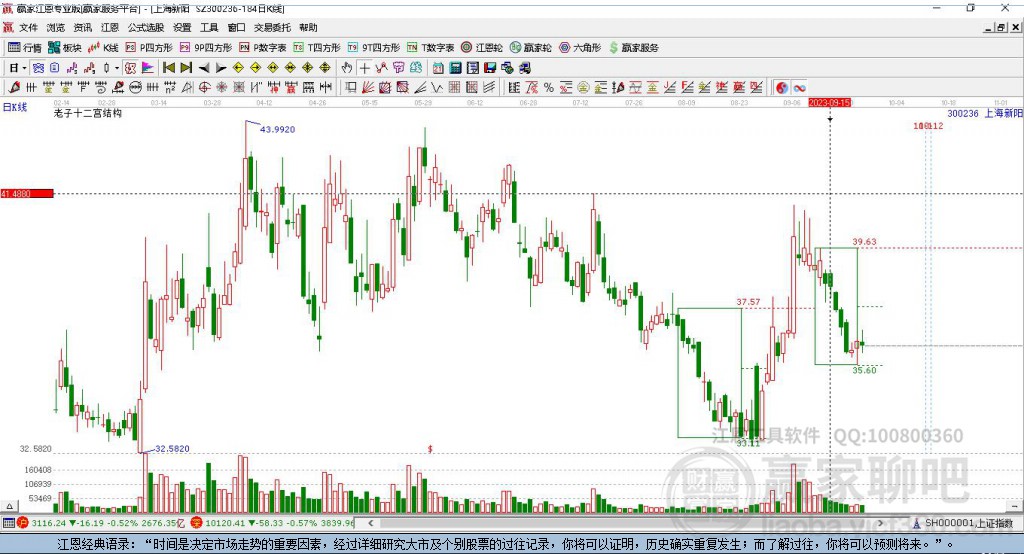Click the K线 toolbar button
The height and width of the screenshot is (554, 1024).
tap(103, 48)
